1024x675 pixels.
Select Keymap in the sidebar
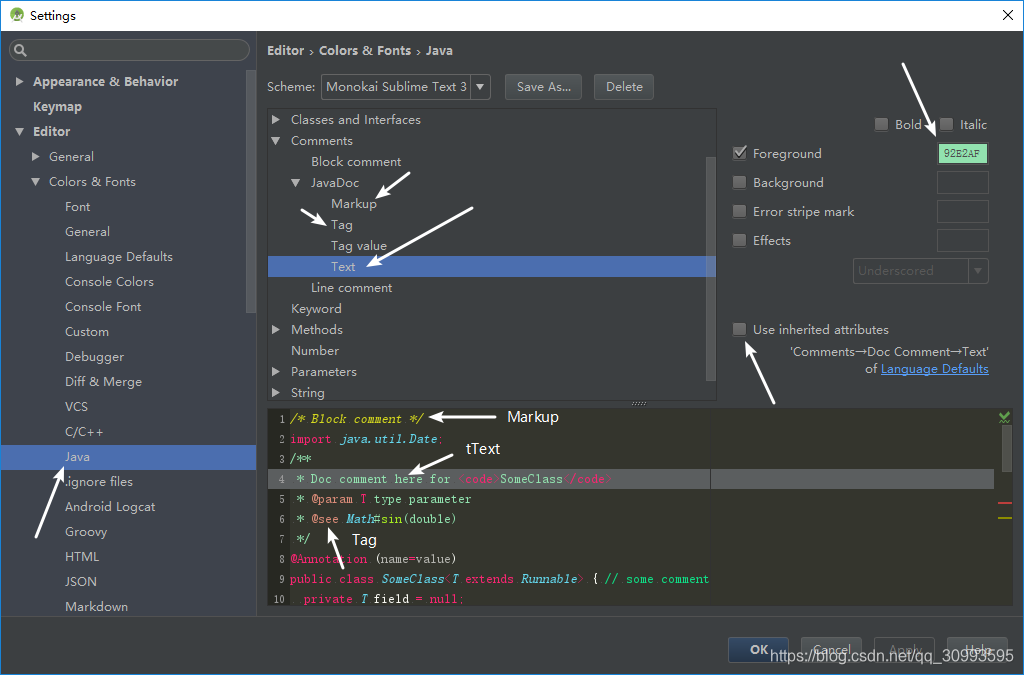[57, 106]
